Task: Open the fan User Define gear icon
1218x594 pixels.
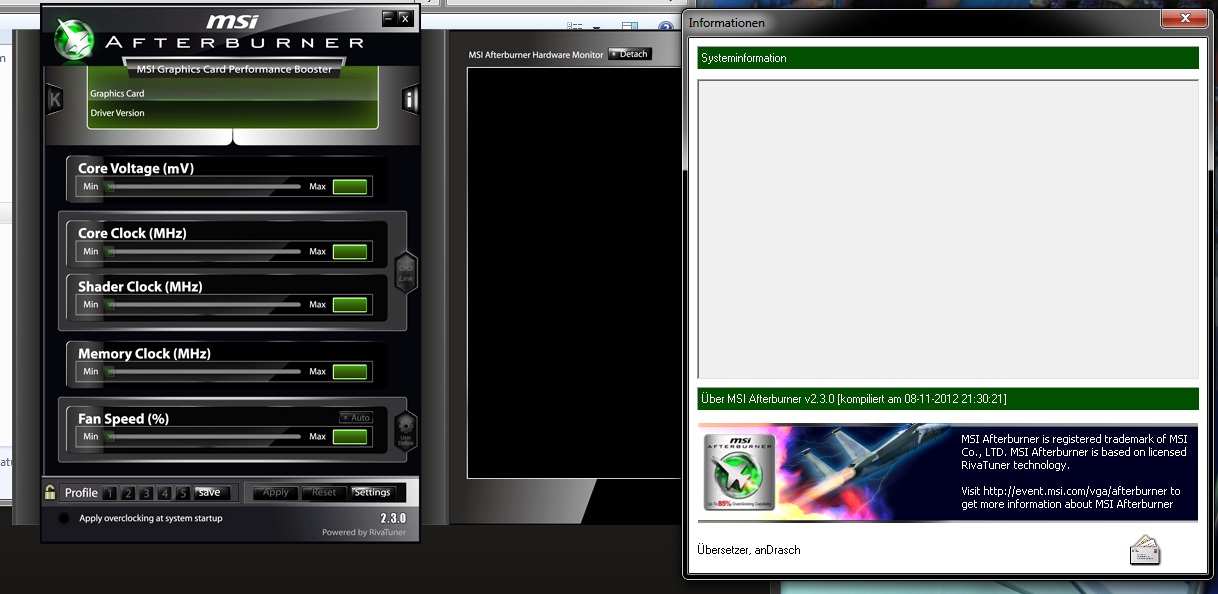Action: point(406,429)
